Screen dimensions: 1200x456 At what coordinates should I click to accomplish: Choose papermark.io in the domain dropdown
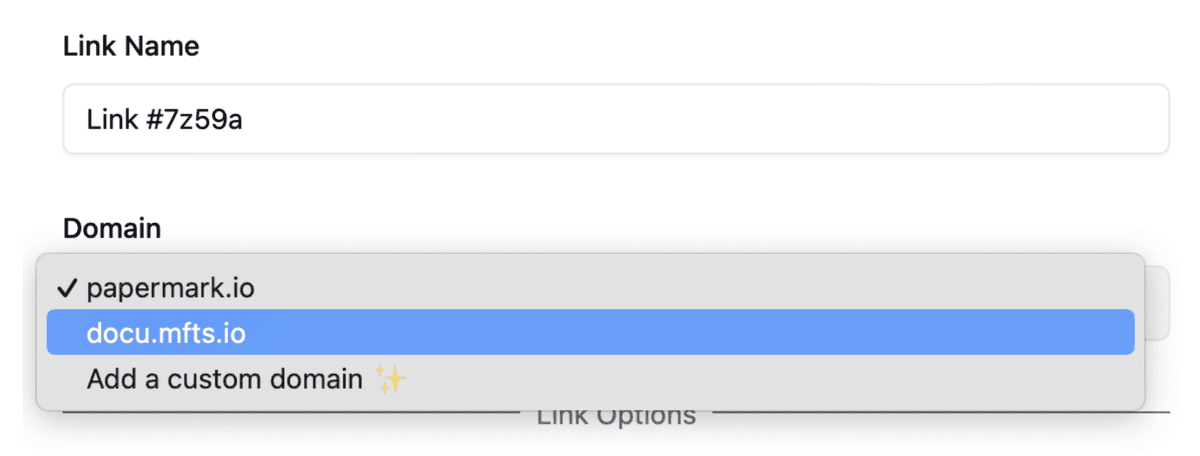[170, 289]
